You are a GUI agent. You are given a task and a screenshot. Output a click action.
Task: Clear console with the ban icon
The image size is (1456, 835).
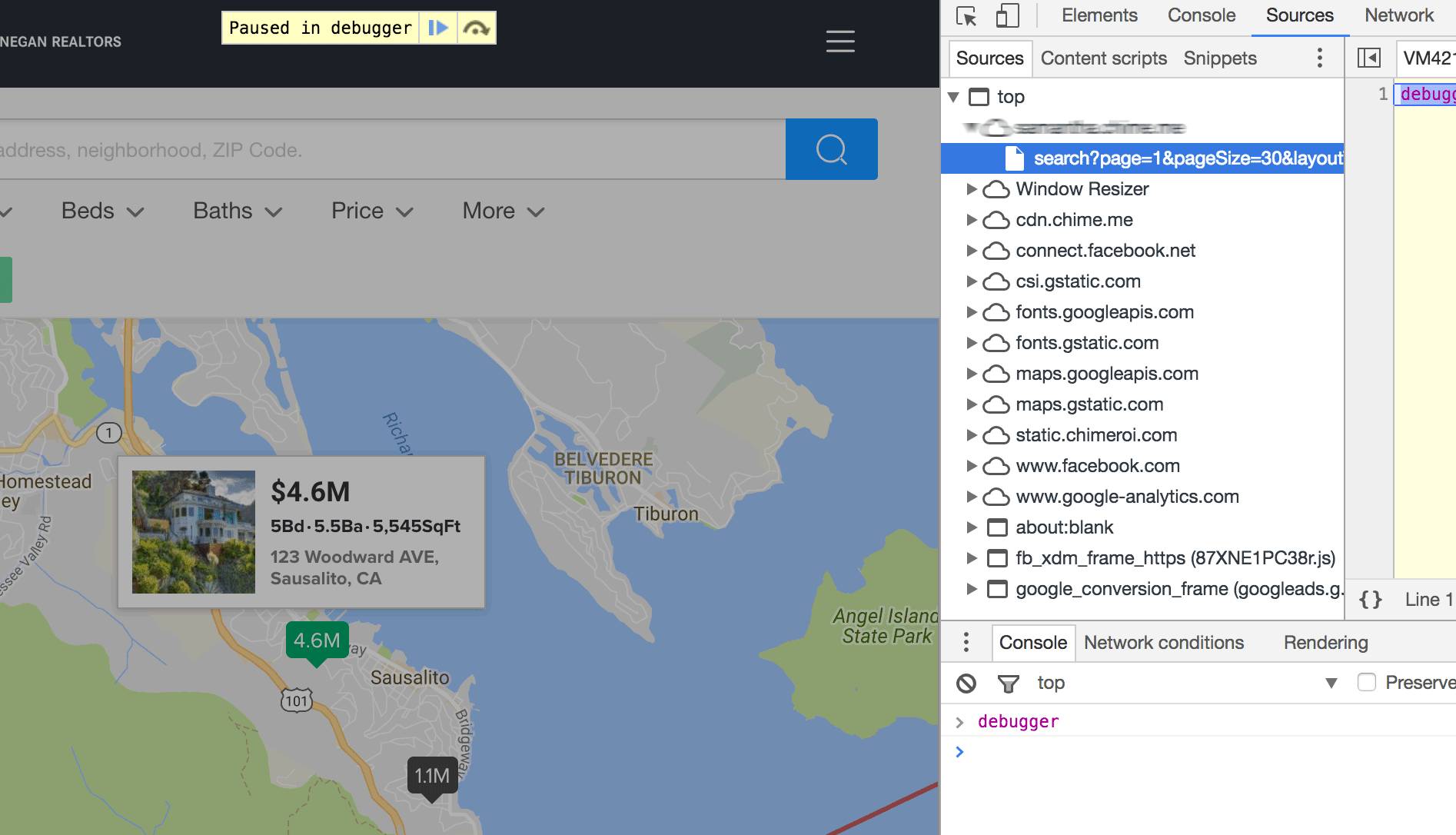coord(966,683)
